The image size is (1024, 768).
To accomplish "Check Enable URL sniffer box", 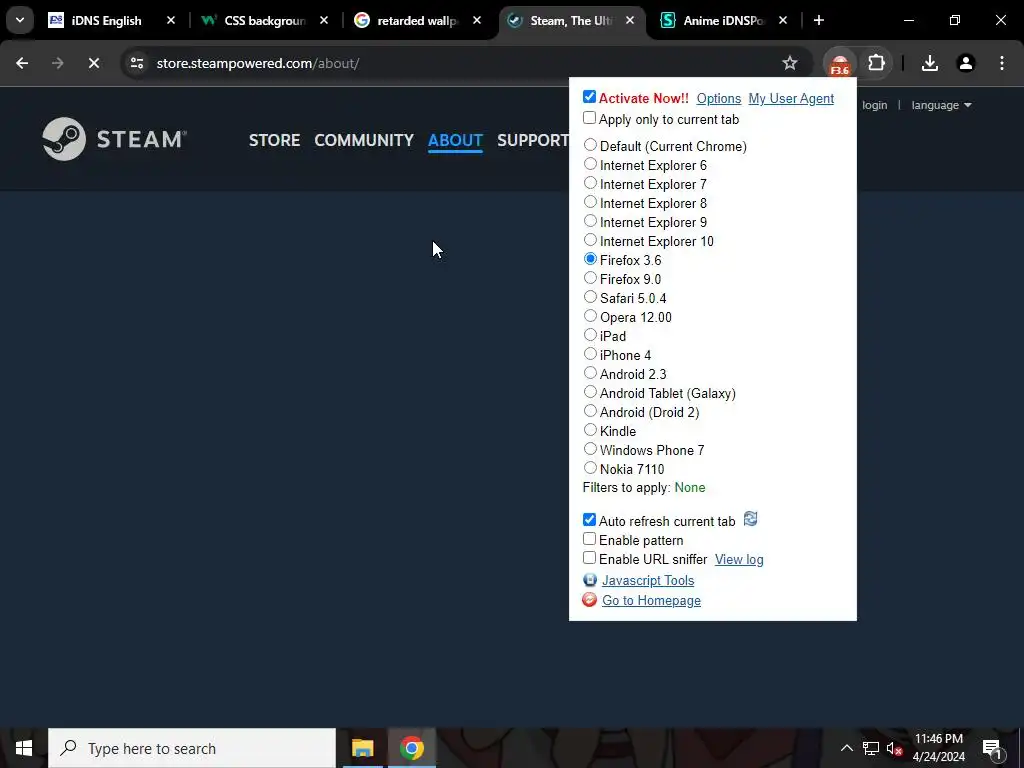I will point(589,558).
